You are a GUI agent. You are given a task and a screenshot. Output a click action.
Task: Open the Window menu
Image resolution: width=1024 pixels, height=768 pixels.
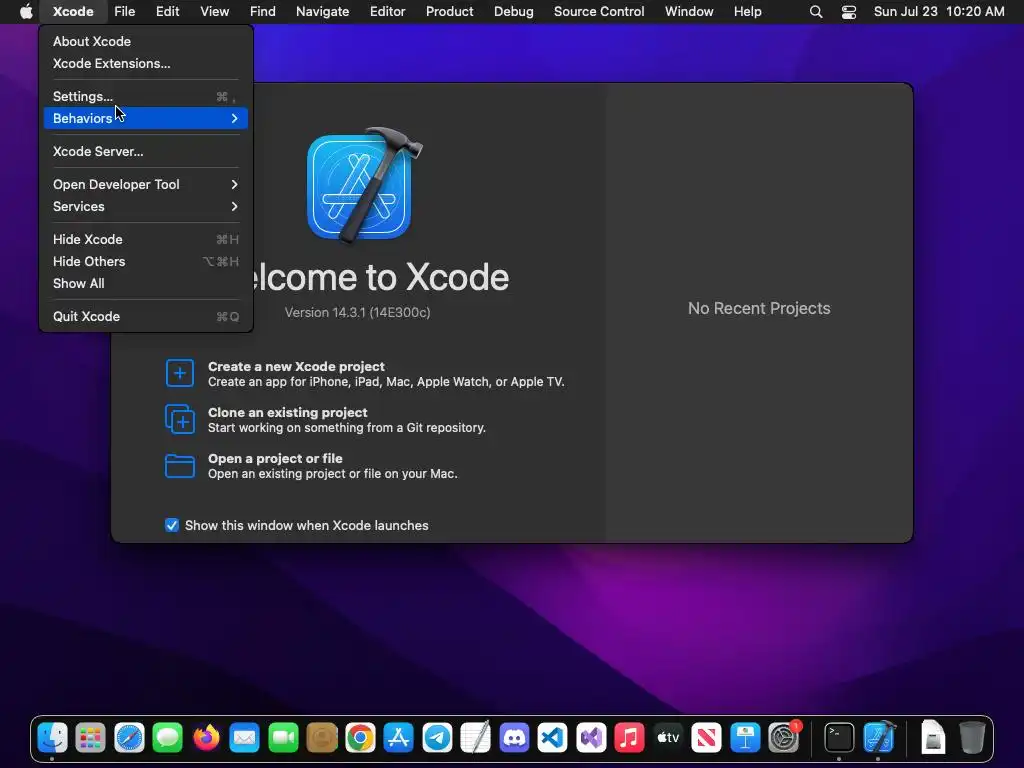coord(689,12)
